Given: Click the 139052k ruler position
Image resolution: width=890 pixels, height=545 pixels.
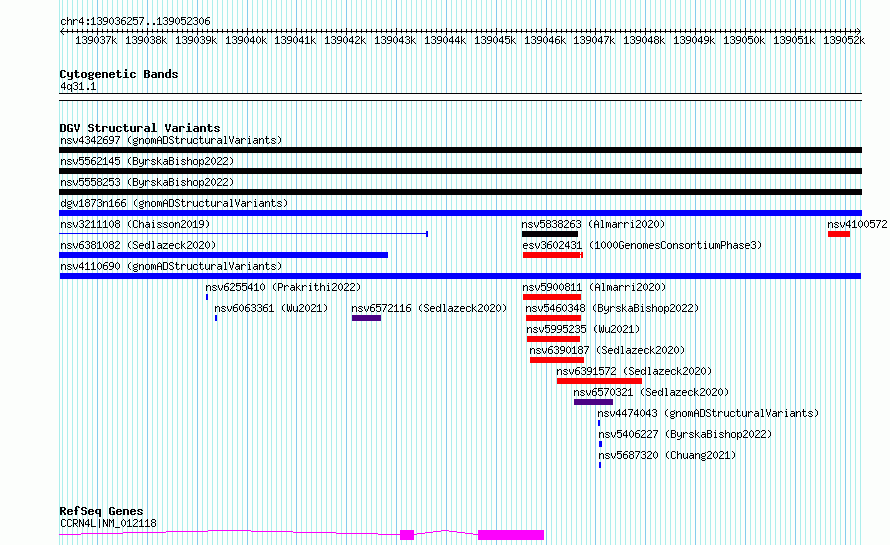Looking at the screenshot, I should [x=844, y=40].
